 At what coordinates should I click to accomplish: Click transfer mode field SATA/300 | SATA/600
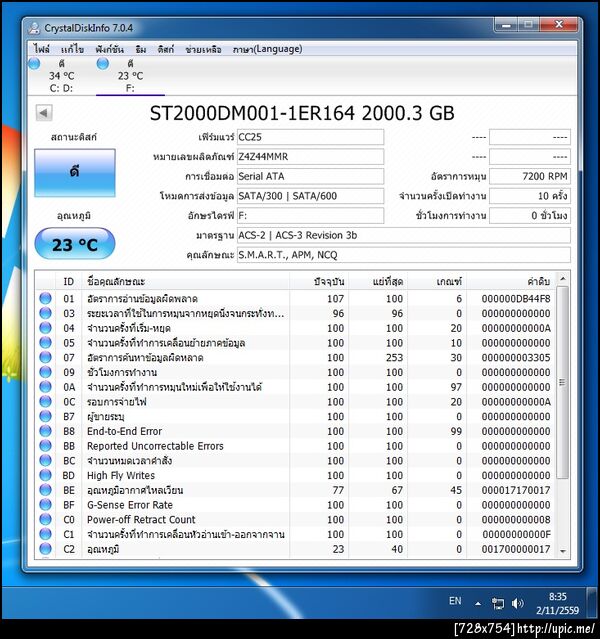point(311,196)
